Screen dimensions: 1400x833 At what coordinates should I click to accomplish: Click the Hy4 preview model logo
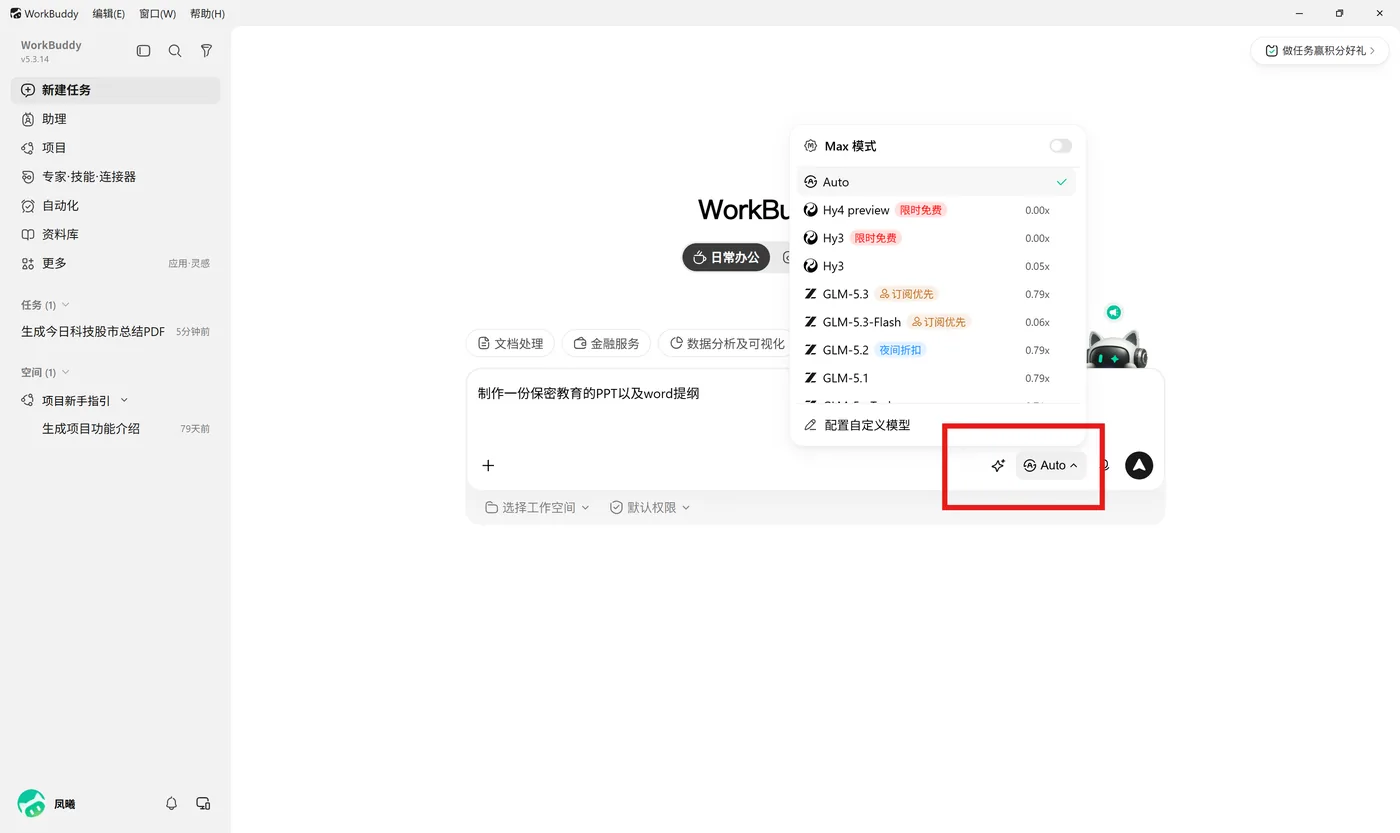point(811,210)
